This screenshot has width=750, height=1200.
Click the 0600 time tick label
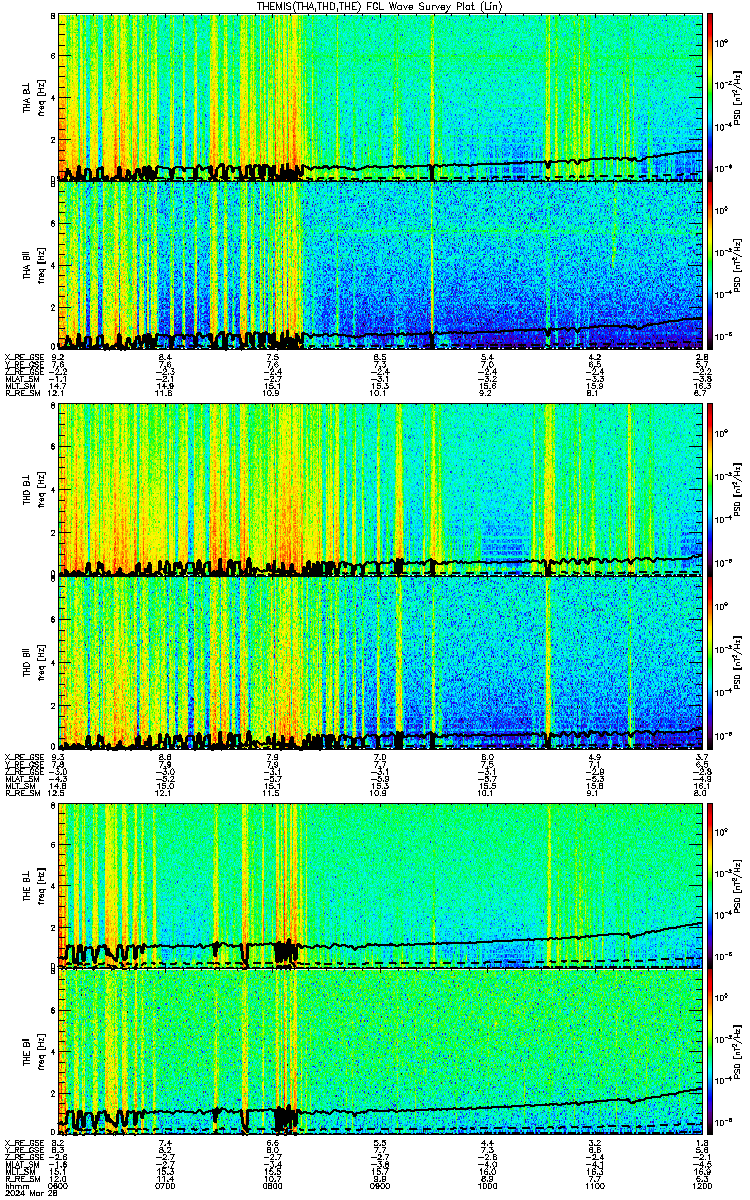pyautogui.click(x=59, y=1187)
